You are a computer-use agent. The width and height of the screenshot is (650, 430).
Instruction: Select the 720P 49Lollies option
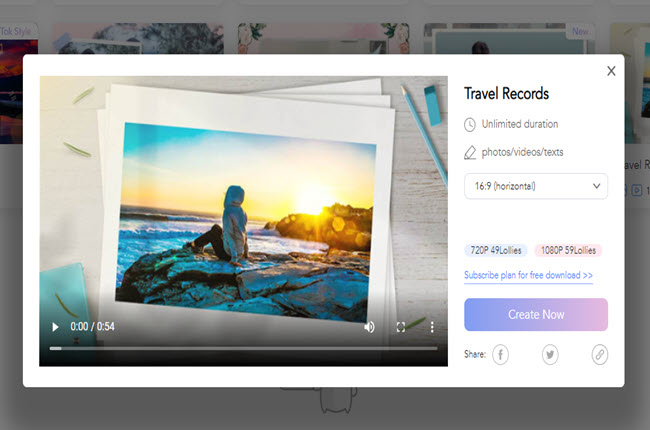(x=496, y=250)
